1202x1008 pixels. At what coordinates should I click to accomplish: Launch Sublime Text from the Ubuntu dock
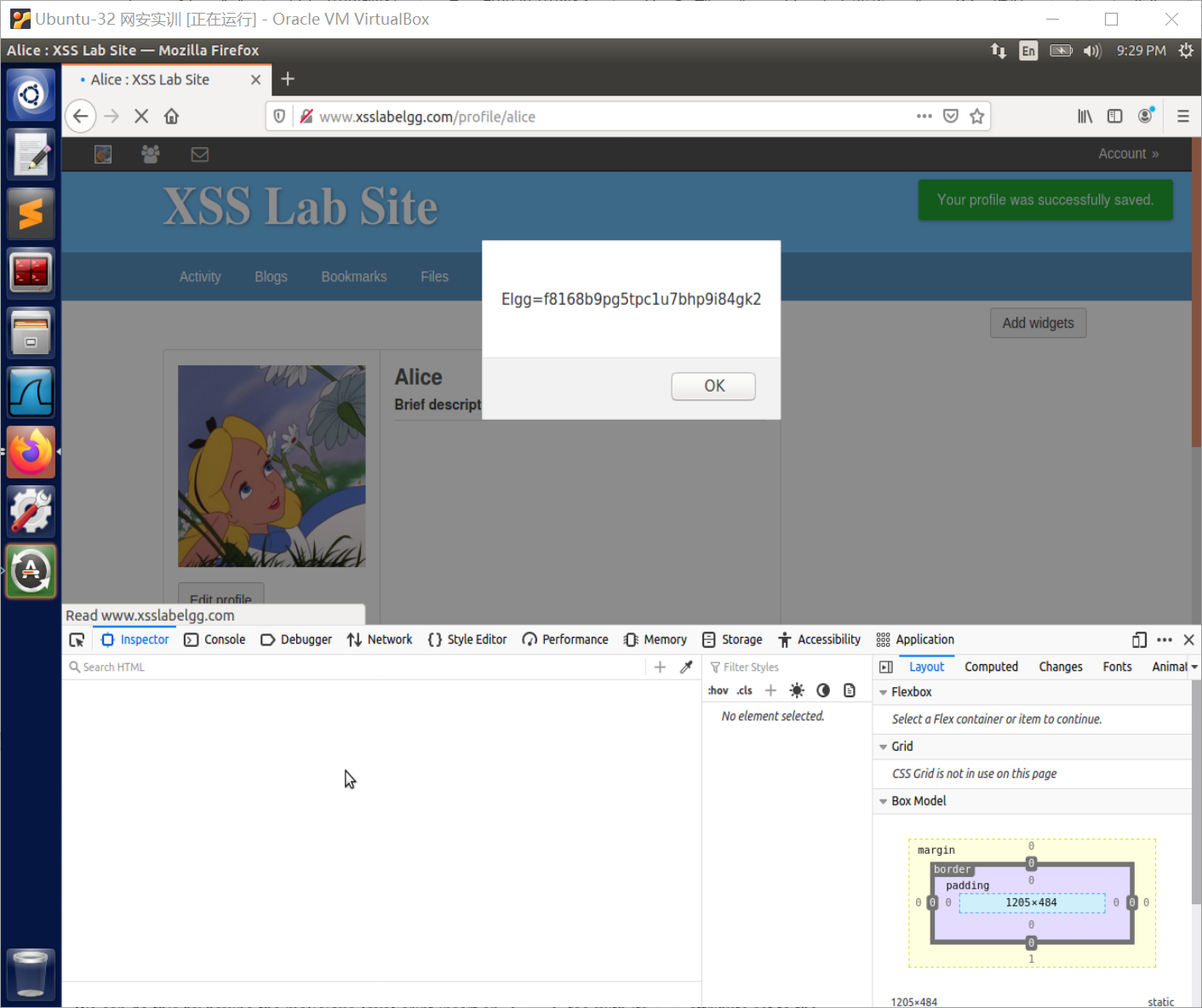(x=31, y=214)
